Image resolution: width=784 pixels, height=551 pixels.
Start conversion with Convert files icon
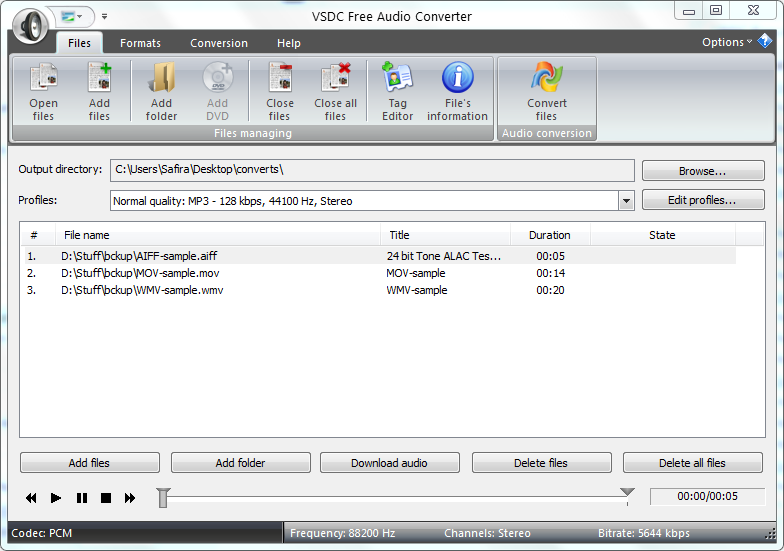point(546,92)
